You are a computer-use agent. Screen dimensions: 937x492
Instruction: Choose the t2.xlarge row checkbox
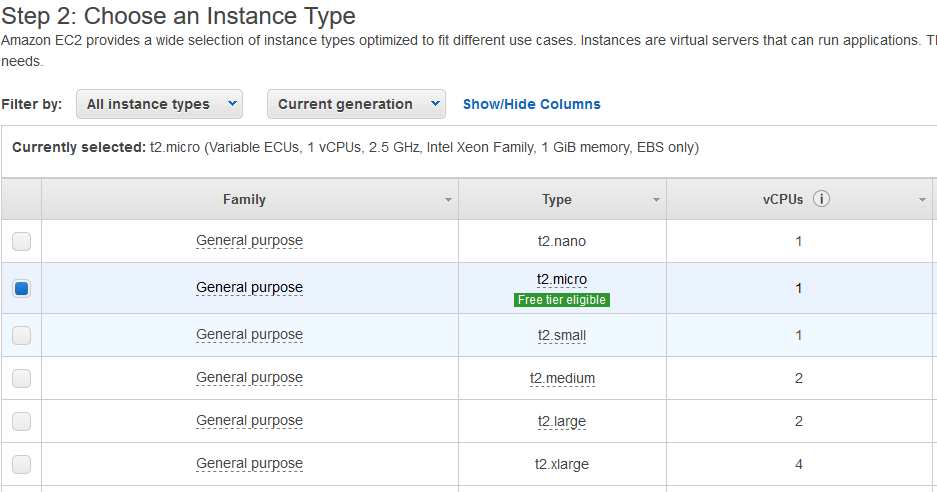point(22,465)
